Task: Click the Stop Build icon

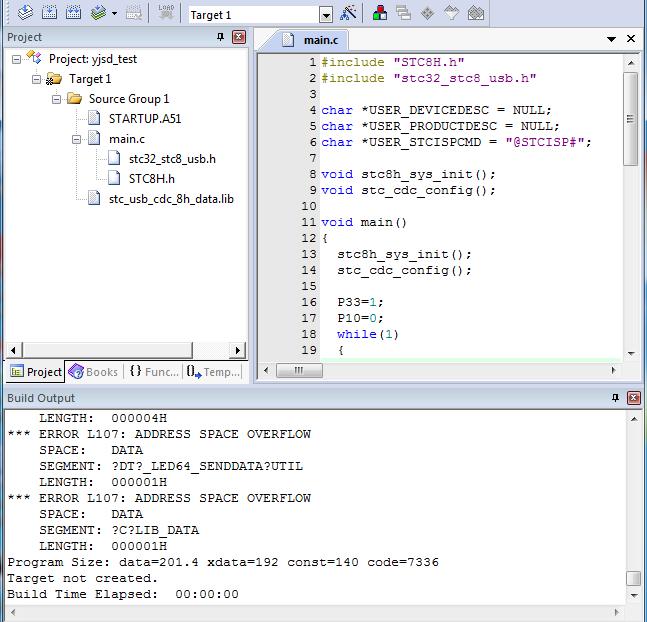Action: (134, 13)
